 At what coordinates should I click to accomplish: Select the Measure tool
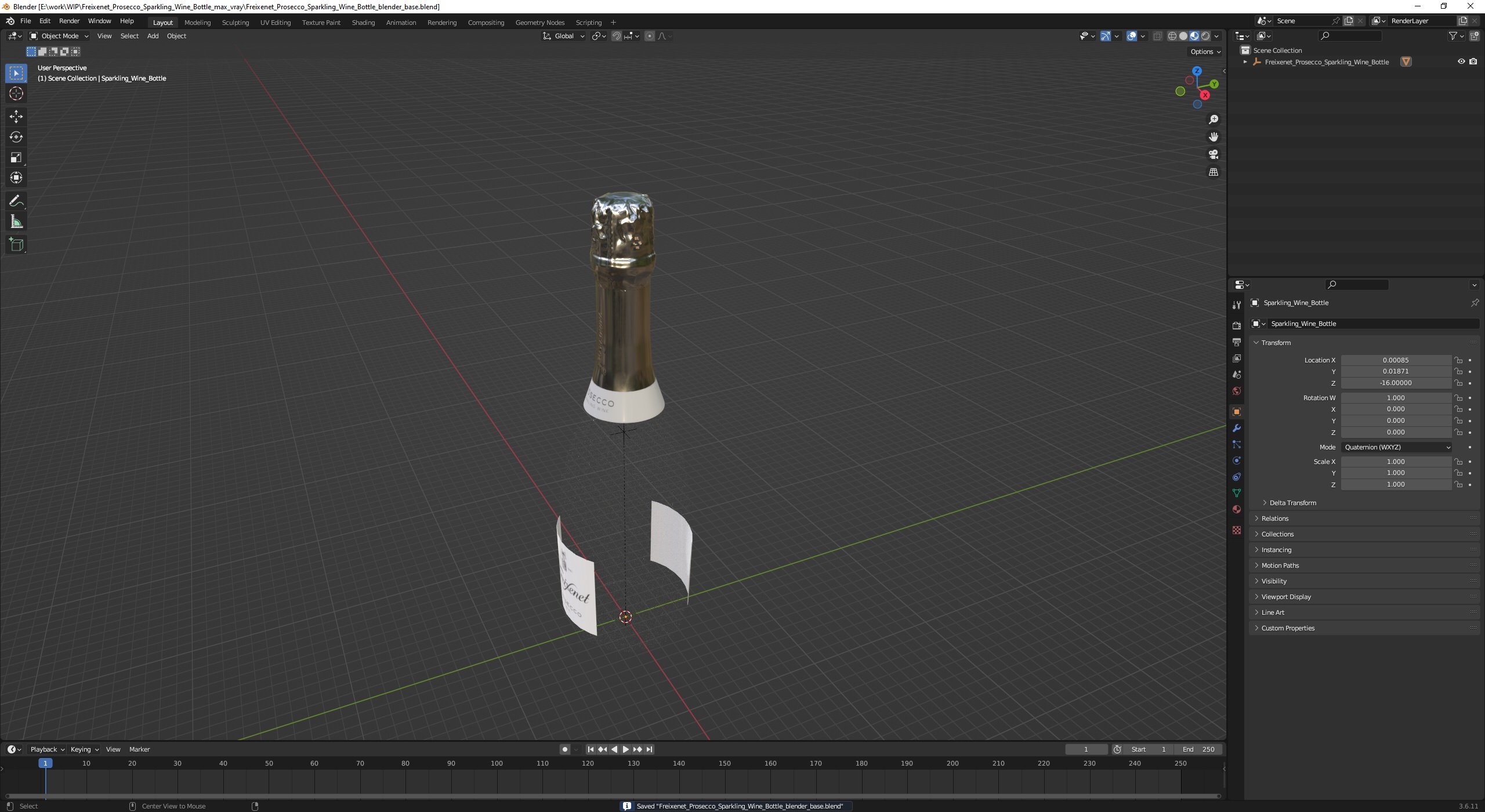[16, 222]
